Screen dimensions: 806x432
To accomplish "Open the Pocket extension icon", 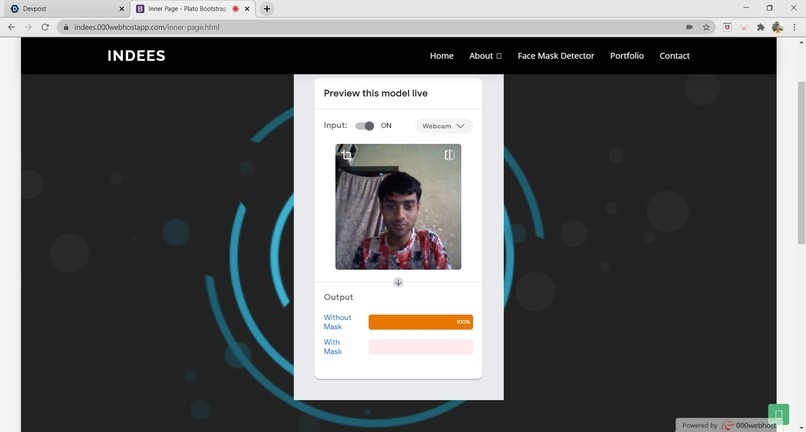I will (x=727, y=27).
